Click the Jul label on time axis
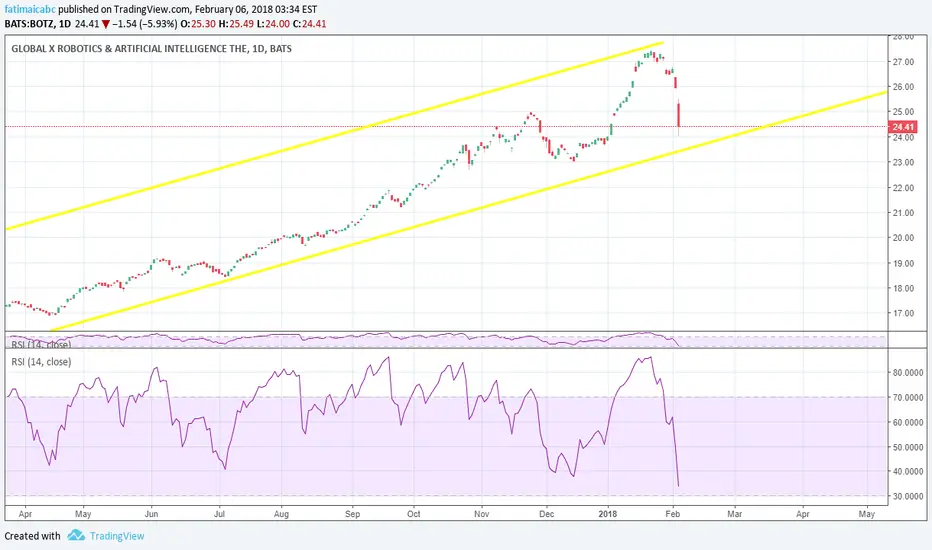Image resolution: width=932 pixels, height=550 pixels. tap(219, 514)
